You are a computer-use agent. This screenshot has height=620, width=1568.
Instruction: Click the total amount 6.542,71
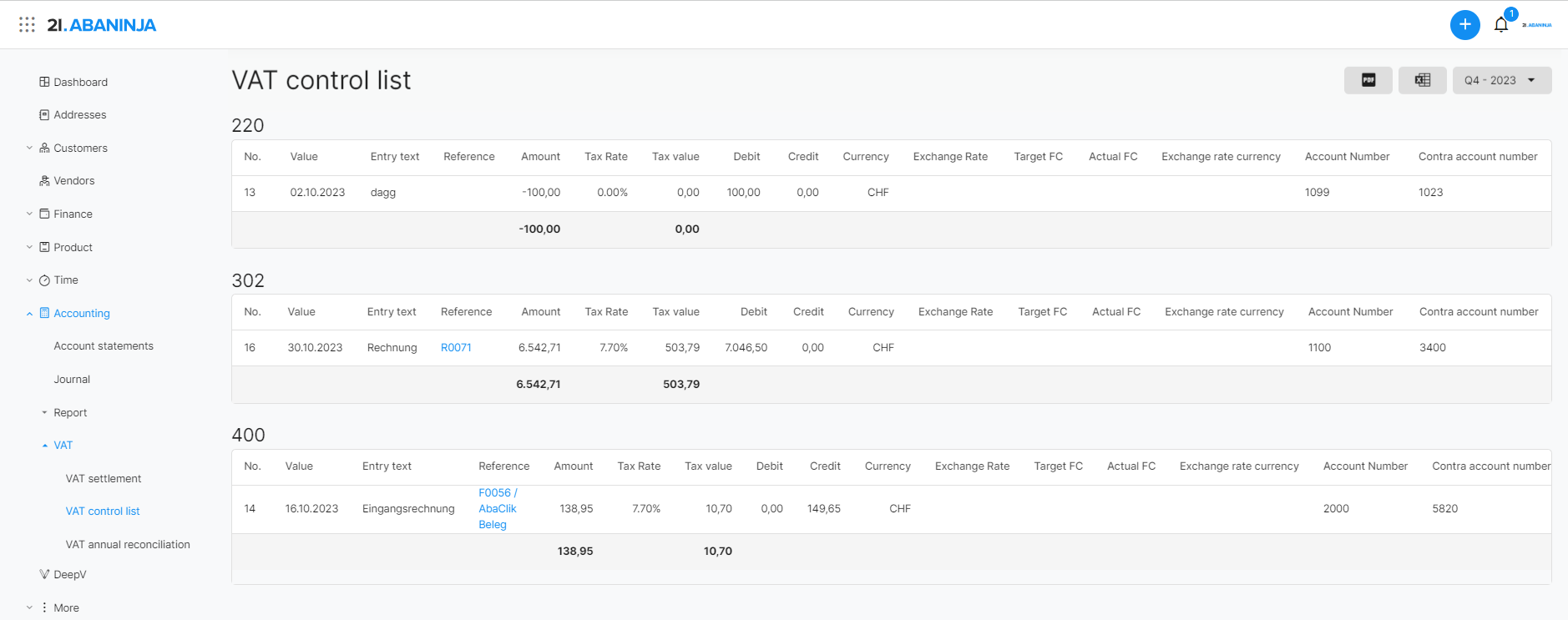(x=538, y=384)
